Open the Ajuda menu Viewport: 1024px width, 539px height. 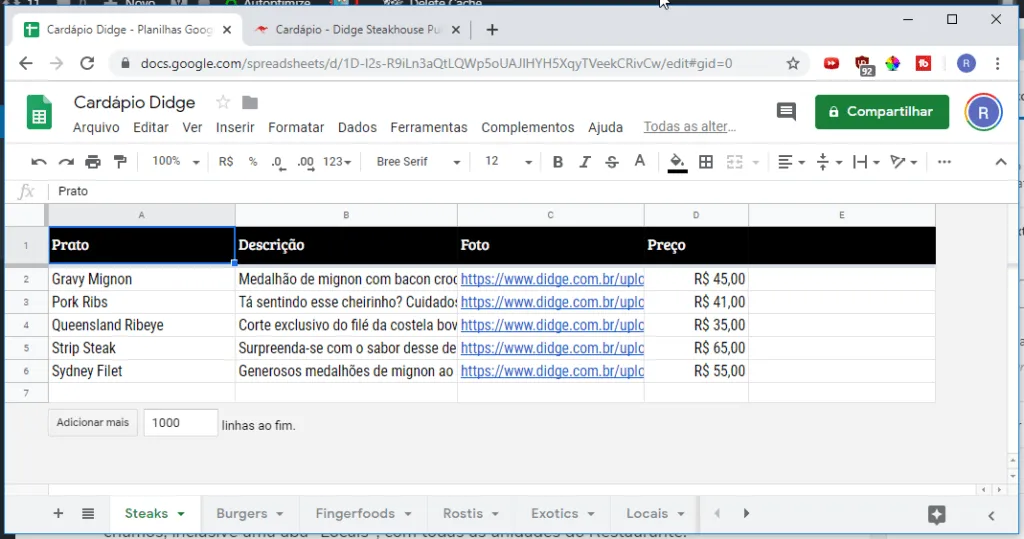[x=605, y=127]
